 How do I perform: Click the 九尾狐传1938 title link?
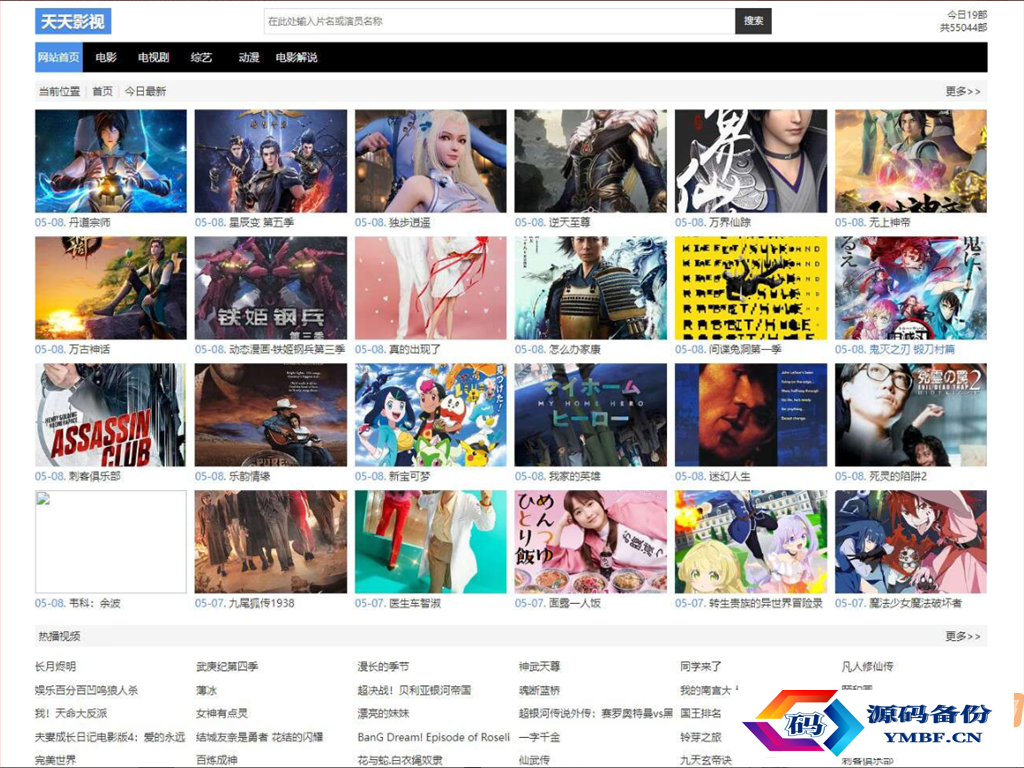(261, 603)
